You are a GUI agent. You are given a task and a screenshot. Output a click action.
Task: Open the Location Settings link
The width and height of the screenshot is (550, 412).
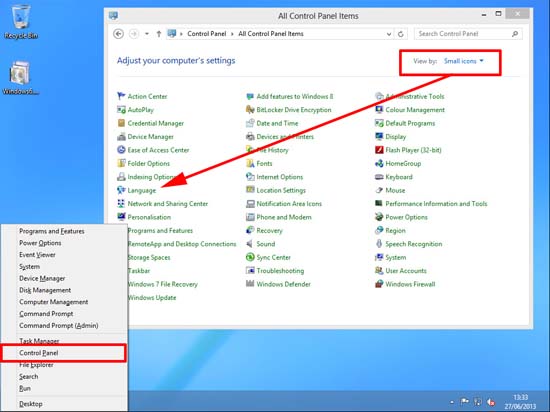point(281,190)
